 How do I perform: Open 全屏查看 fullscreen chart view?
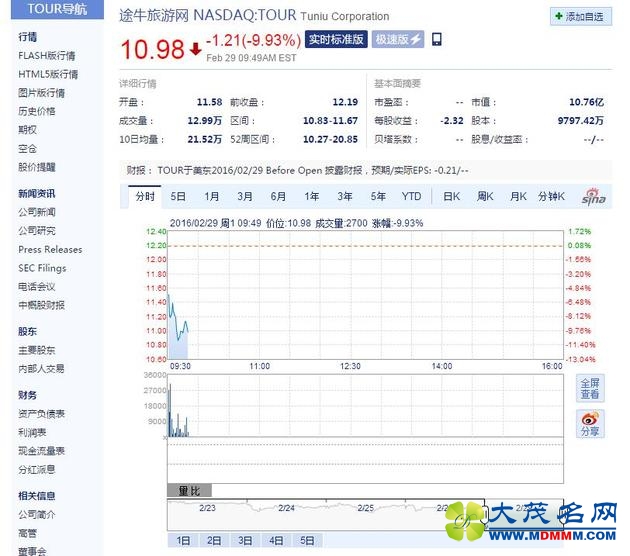tap(590, 388)
